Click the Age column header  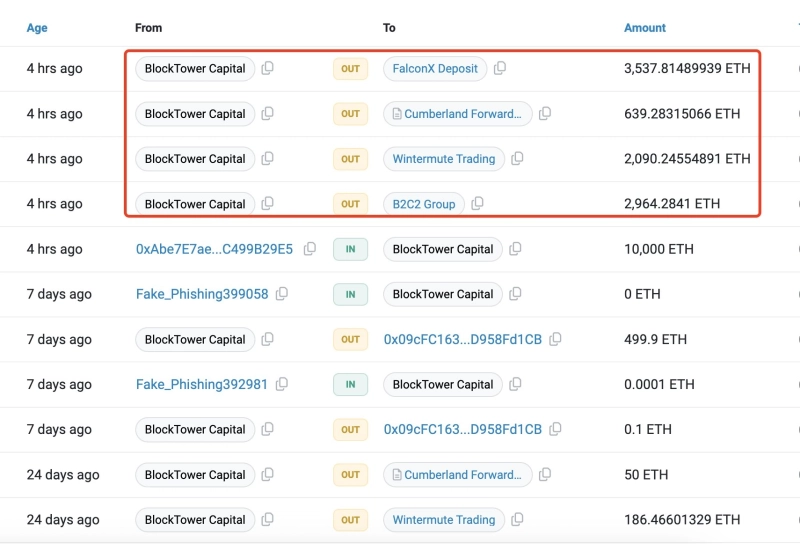(37, 28)
